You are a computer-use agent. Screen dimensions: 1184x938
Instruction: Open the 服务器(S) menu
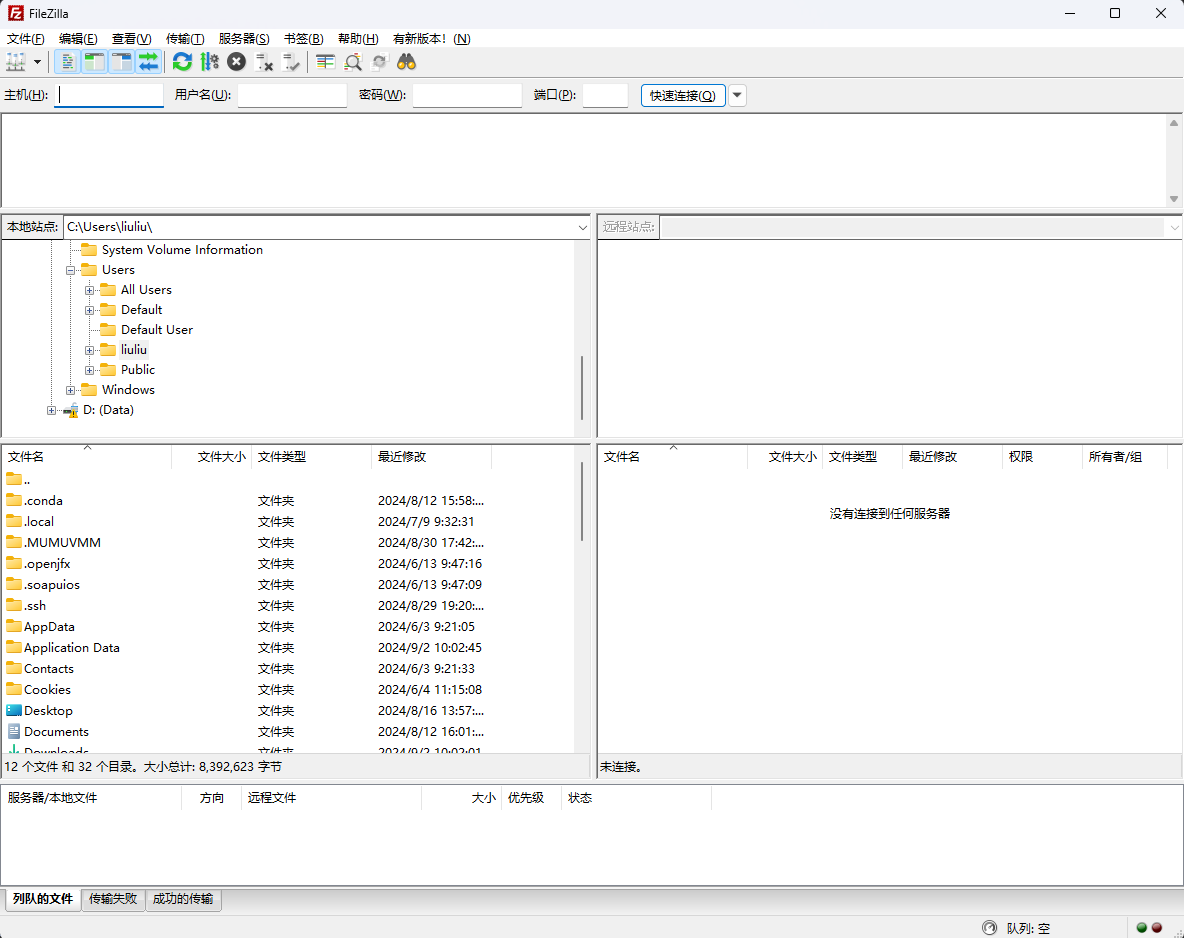pyautogui.click(x=244, y=39)
